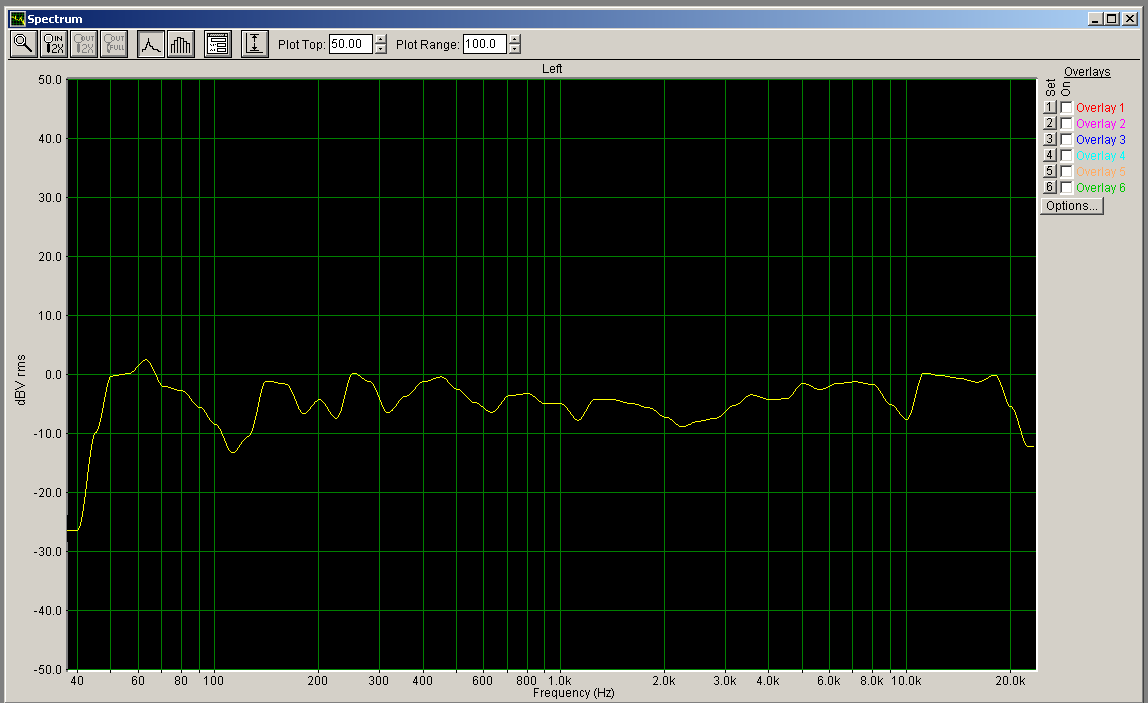Screen dimensions: 1148x703
Task: Zoom in 2X on the spectrum
Action: point(54,44)
